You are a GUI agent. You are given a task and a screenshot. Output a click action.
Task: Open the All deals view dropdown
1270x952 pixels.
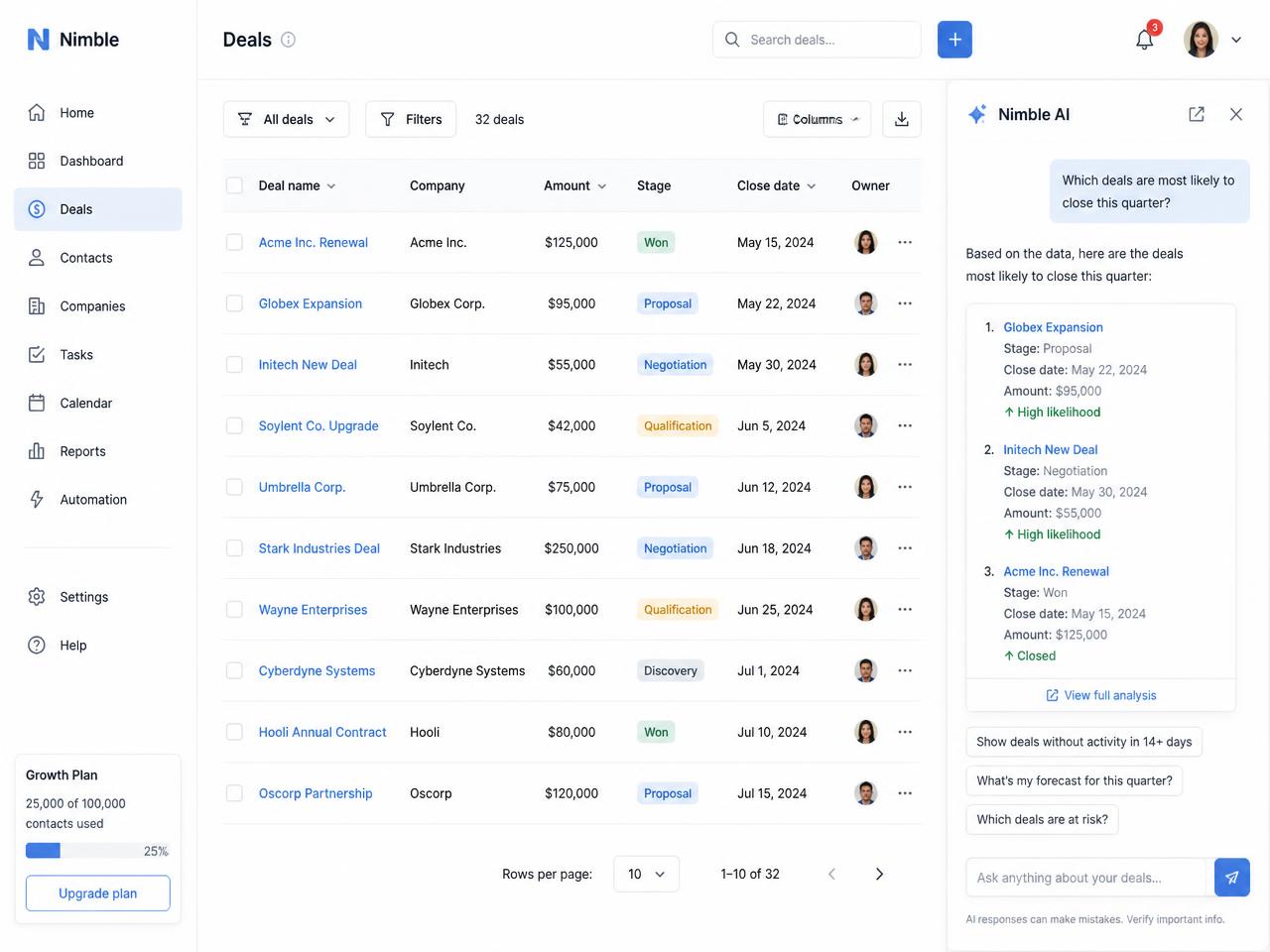click(x=286, y=119)
